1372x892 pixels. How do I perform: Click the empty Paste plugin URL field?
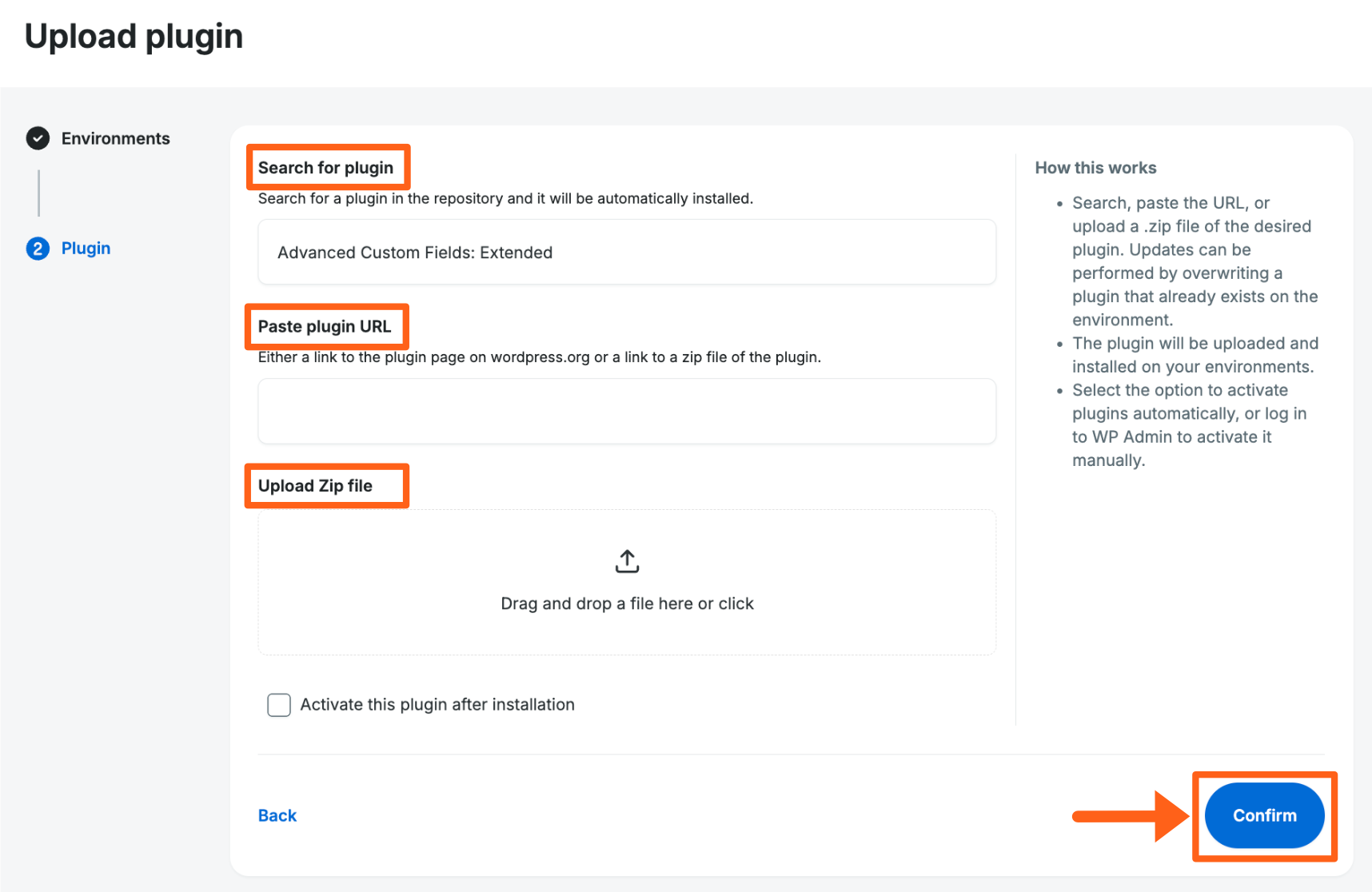tap(627, 411)
